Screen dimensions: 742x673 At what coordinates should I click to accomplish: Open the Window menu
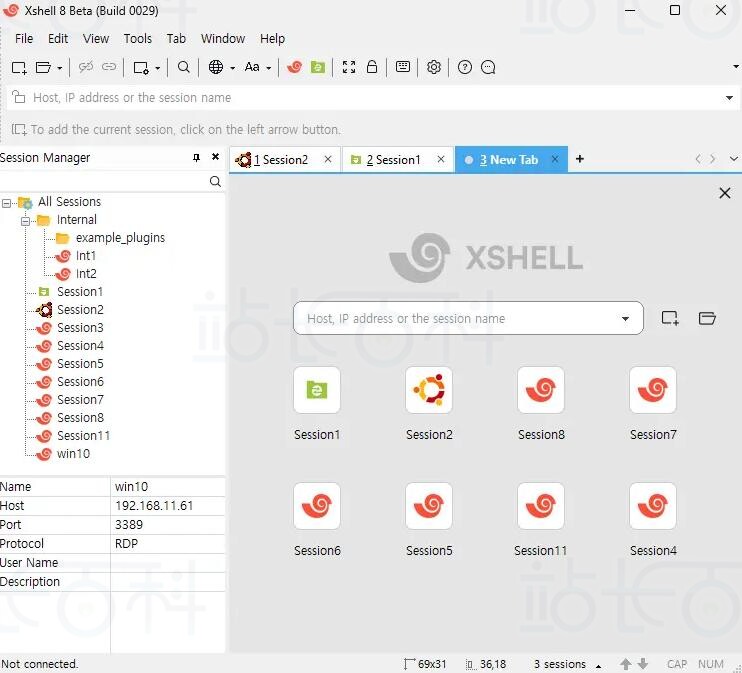coord(223,38)
